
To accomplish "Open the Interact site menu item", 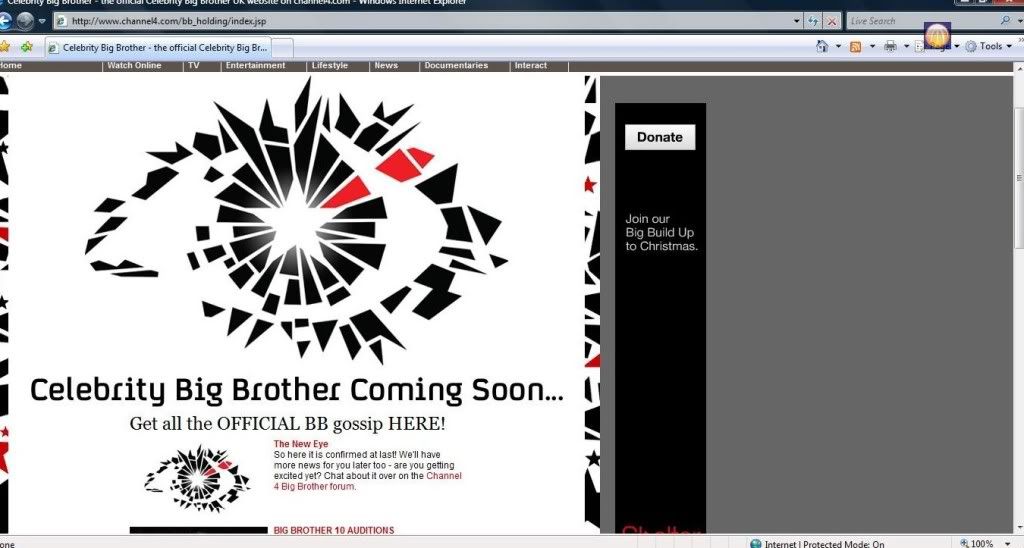I will point(530,65).
